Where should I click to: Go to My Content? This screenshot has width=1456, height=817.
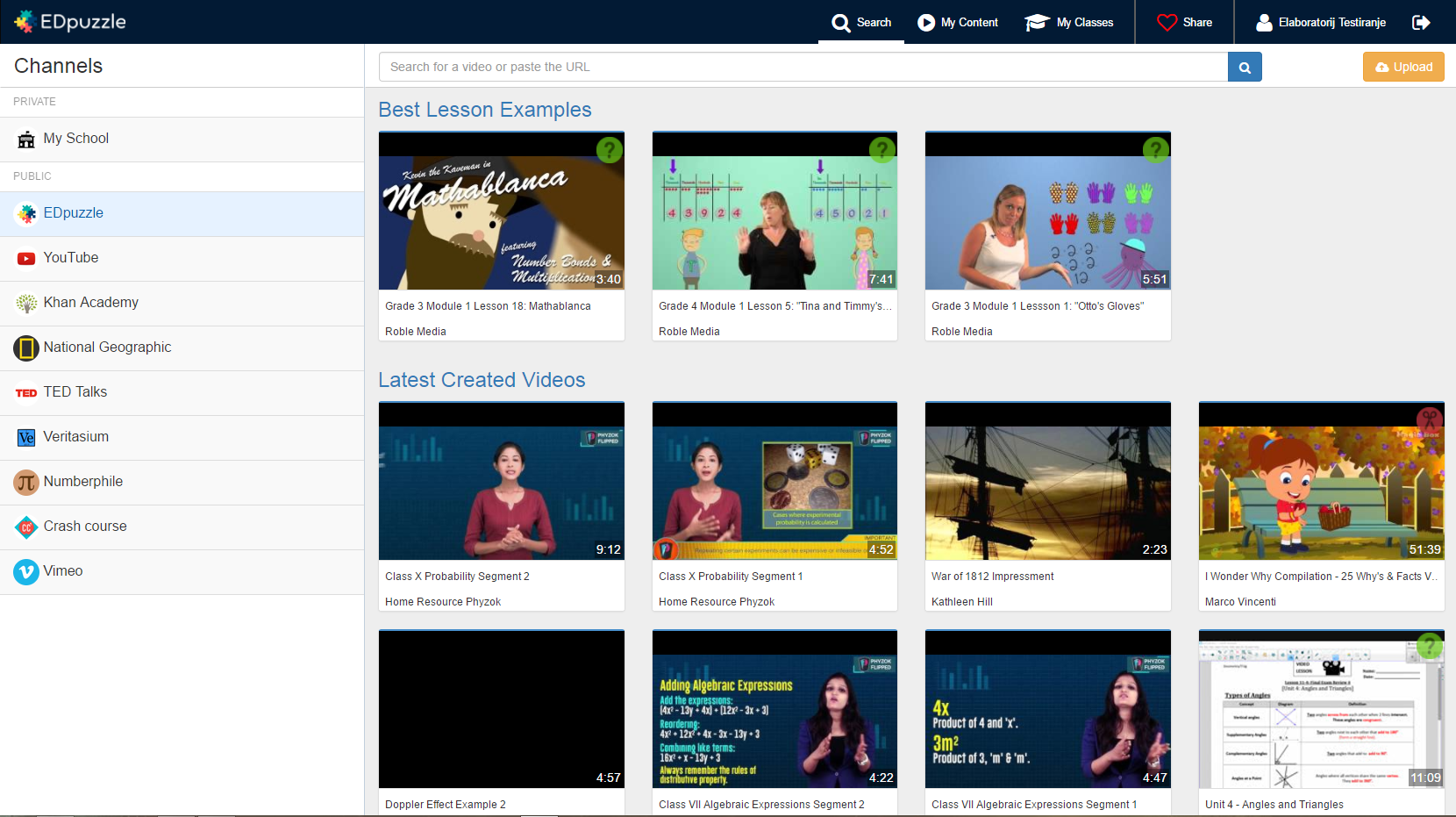(958, 23)
